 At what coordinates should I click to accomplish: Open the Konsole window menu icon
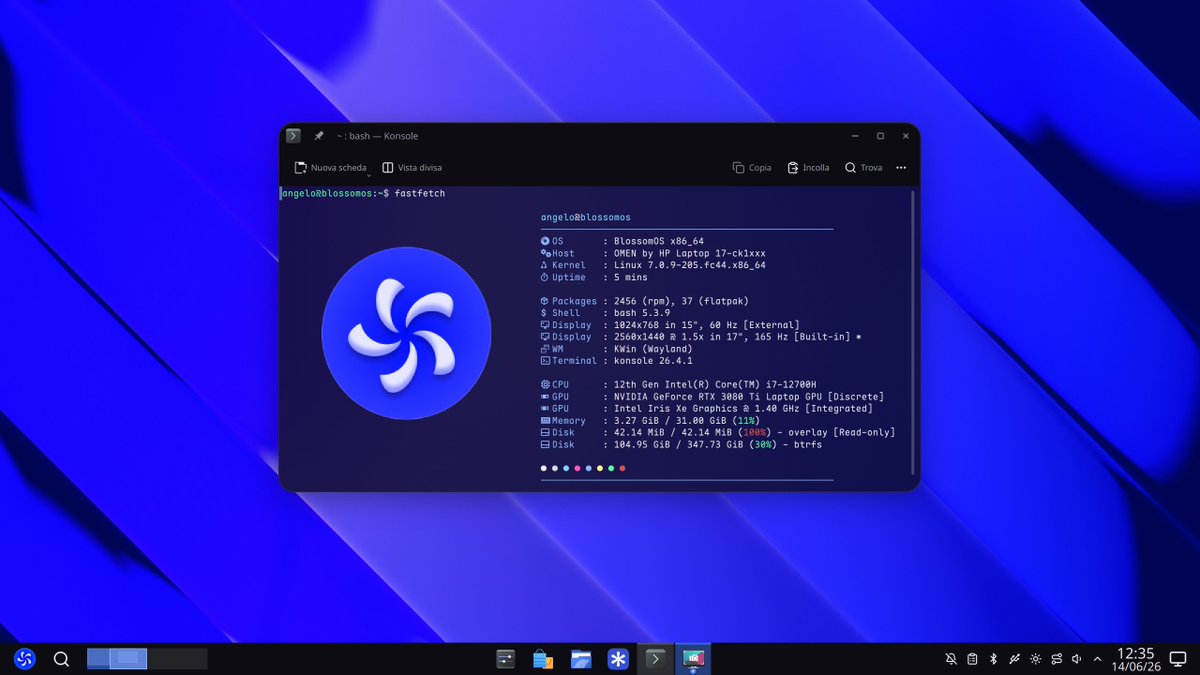point(293,136)
